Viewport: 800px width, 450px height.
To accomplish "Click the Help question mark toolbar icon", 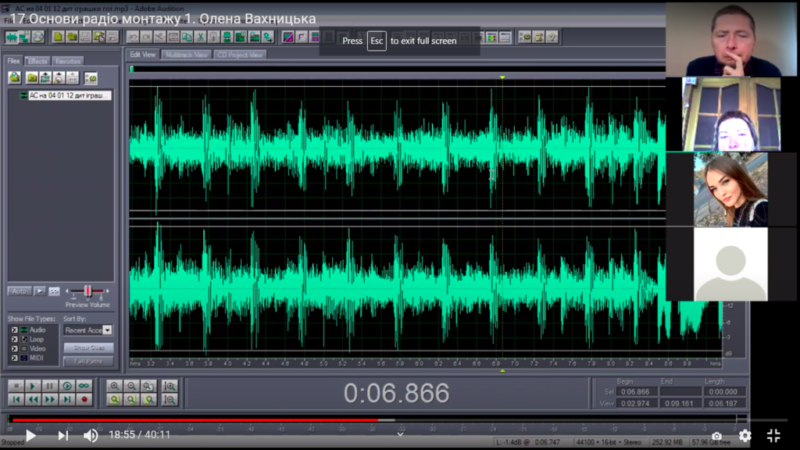I will [552, 37].
